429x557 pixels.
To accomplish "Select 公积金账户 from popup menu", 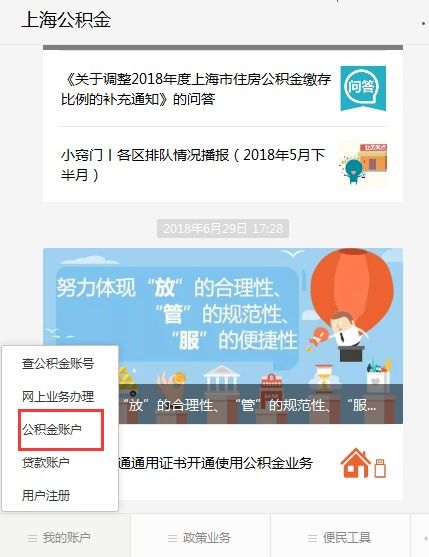I will 52,429.
